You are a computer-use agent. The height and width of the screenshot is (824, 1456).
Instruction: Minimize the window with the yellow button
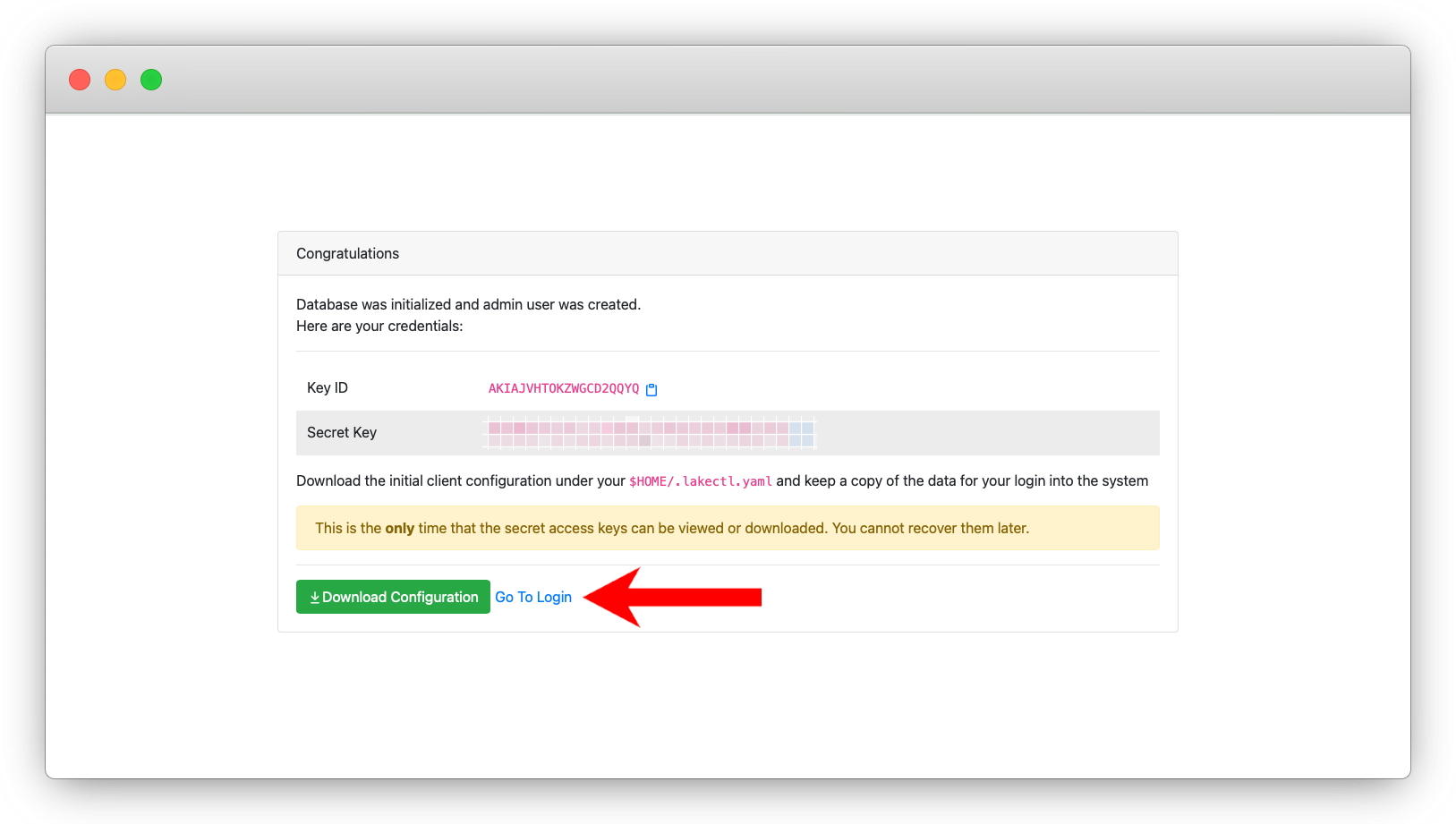pos(115,80)
